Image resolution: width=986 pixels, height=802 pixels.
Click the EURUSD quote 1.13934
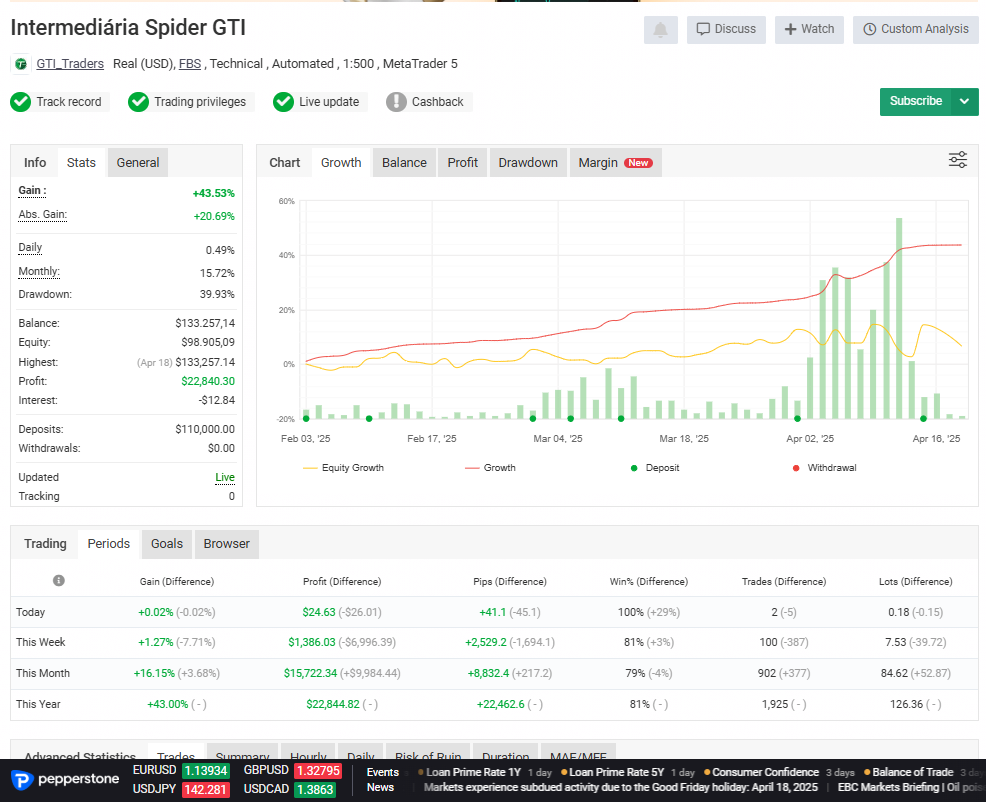pyautogui.click(x=206, y=771)
